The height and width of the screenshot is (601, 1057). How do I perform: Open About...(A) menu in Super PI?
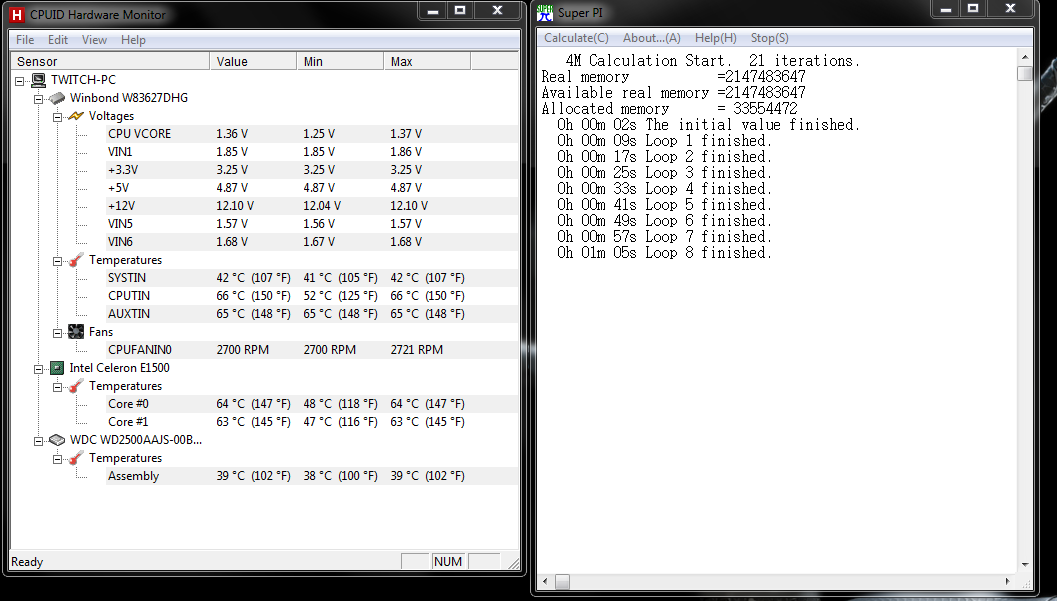(x=652, y=38)
